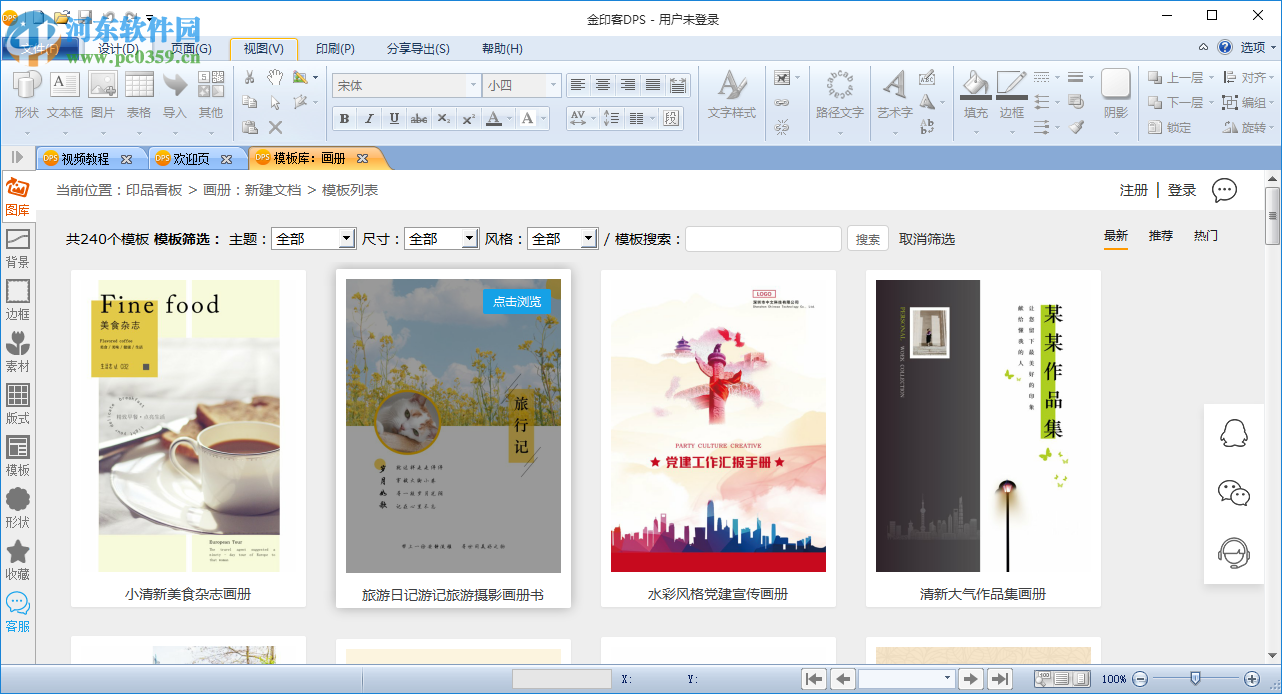Viewport: 1282px width, 694px height.
Task: Open 客服 chat in sidebar
Action: pyautogui.click(x=18, y=611)
